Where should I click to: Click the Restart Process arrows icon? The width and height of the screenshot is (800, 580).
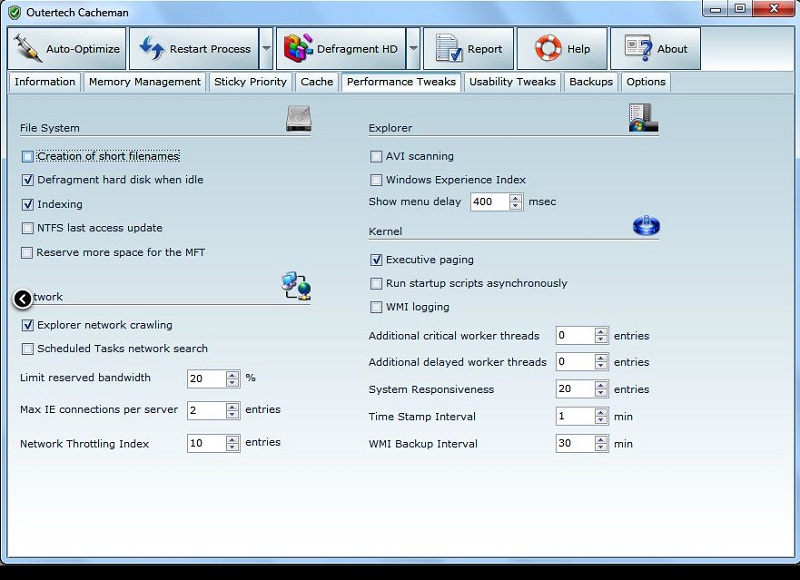coord(152,48)
